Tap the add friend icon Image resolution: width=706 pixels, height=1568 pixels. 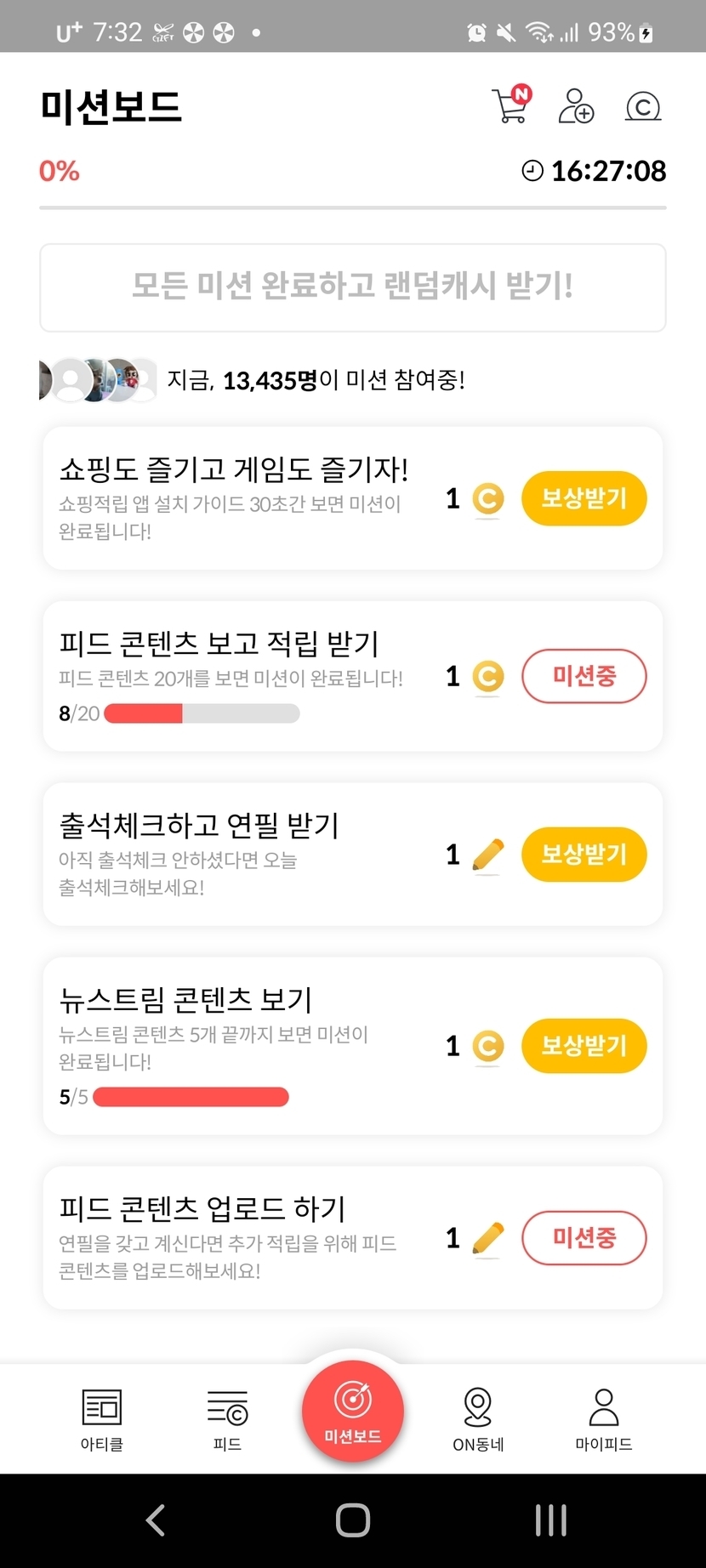[x=576, y=106]
